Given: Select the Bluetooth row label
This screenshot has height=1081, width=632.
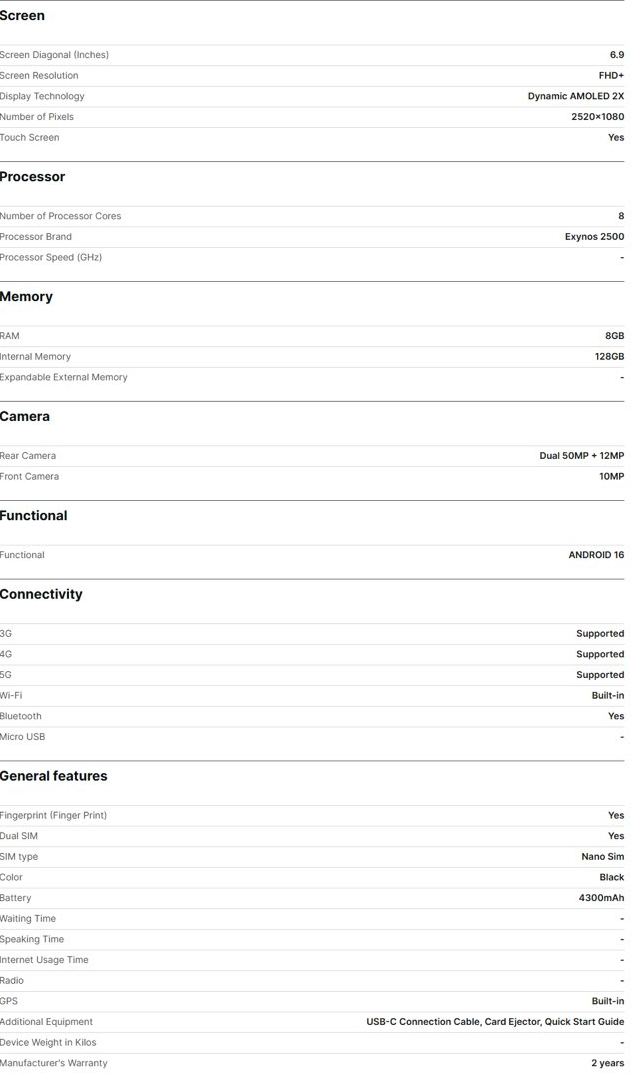Looking at the screenshot, I should point(21,717).
